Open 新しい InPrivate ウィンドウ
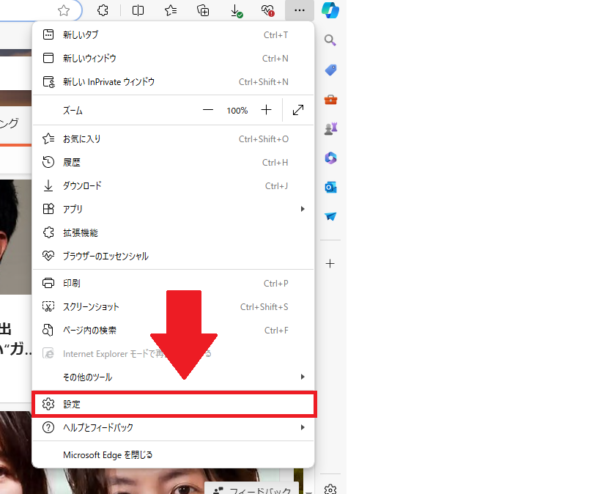The image size is (600, 494). [x=173, y=82]
